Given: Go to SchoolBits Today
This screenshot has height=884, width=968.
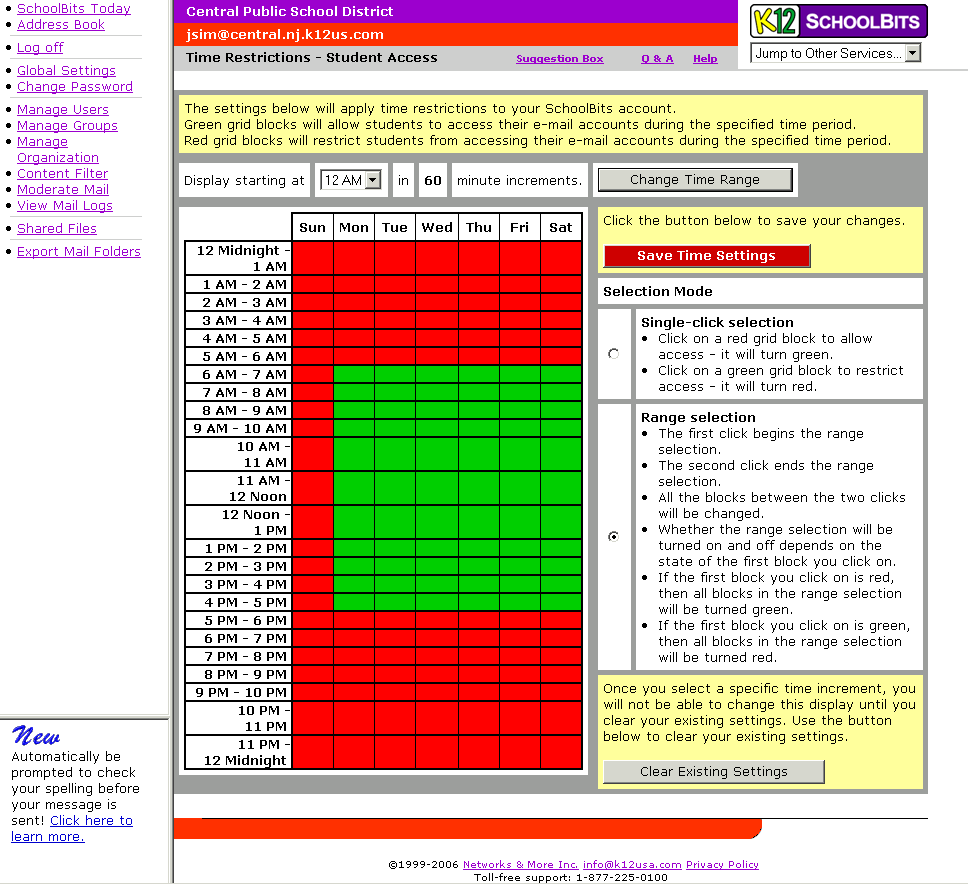Looking at the screenshot, I should click(x=74, y=9).
